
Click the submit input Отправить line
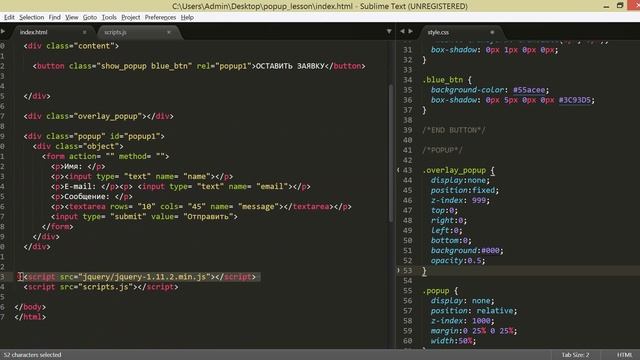tap(144, 217)
